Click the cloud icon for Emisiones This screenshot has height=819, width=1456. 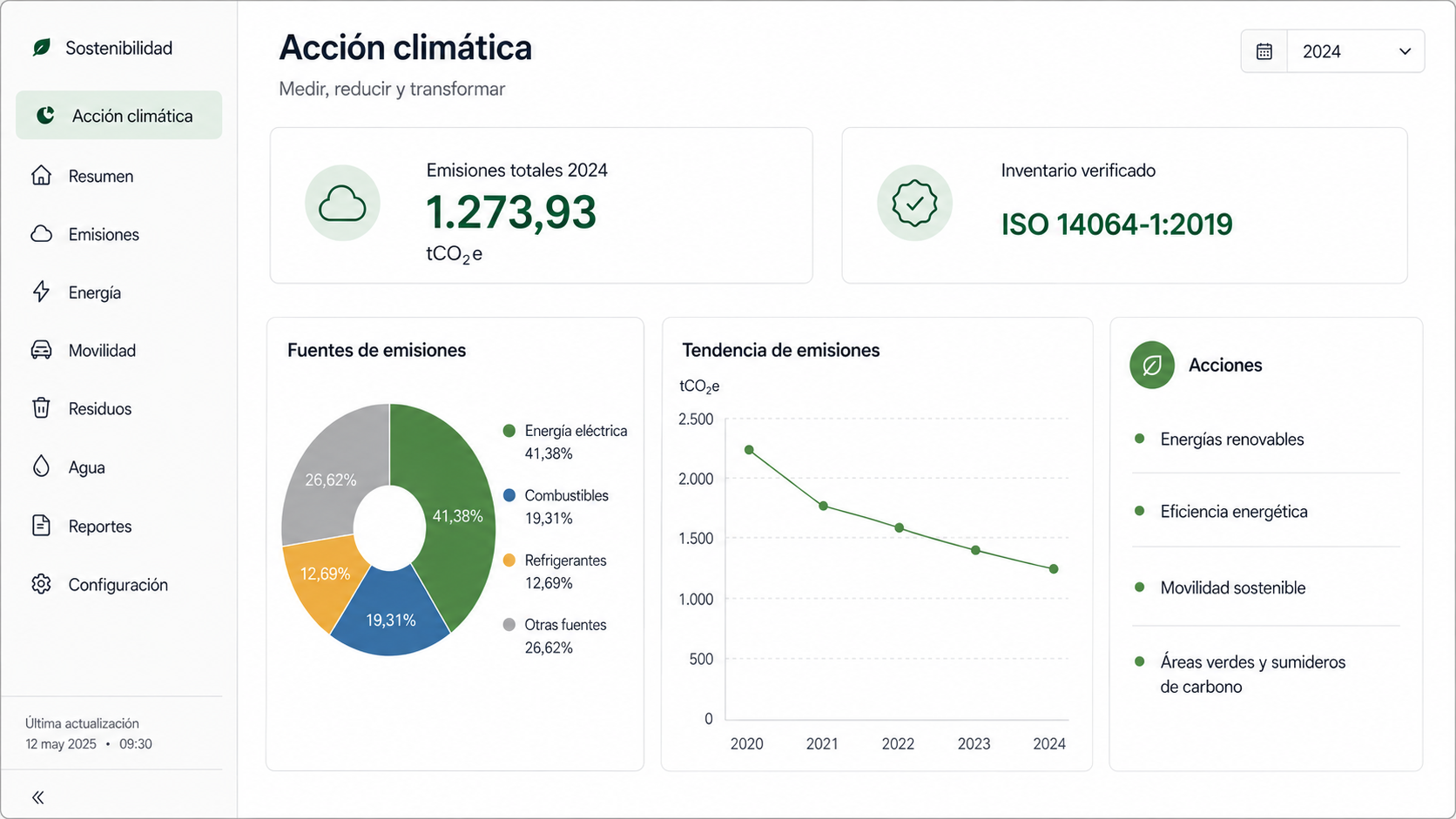pyautogui.click(x=41, y=234)
